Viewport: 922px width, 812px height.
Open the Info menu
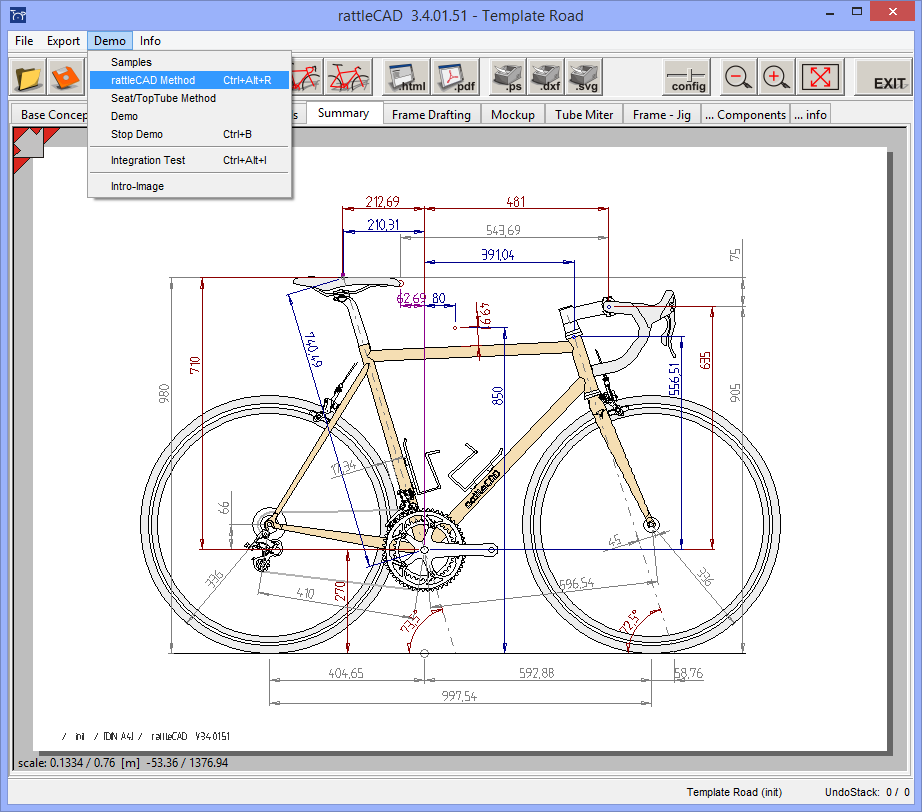pos(150,41)
